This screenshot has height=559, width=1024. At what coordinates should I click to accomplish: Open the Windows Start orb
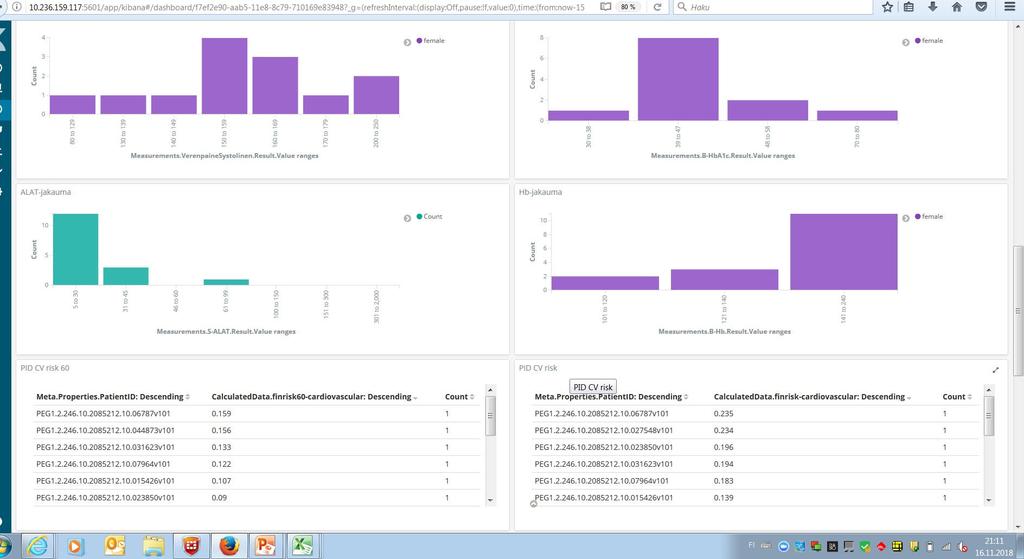pyautogui.click(x=4, y=545)
